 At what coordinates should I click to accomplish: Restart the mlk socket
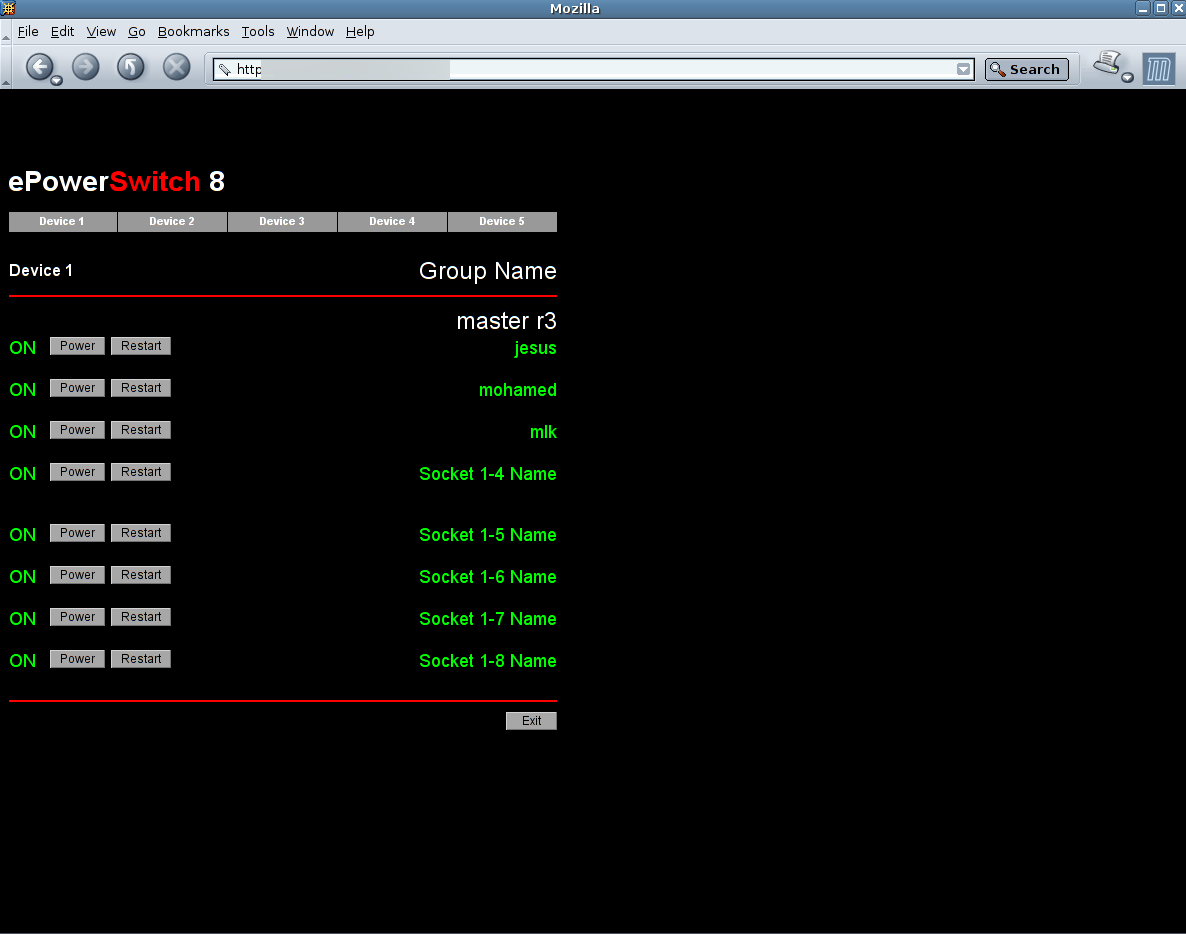pyautogui.click(x=141, y=430)
